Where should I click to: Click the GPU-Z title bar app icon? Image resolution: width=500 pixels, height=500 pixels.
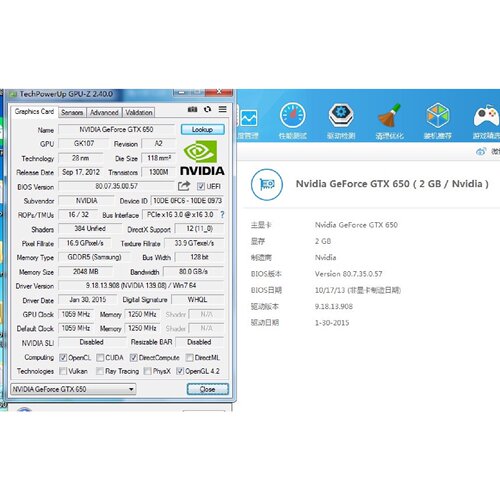tap(13, 94)
